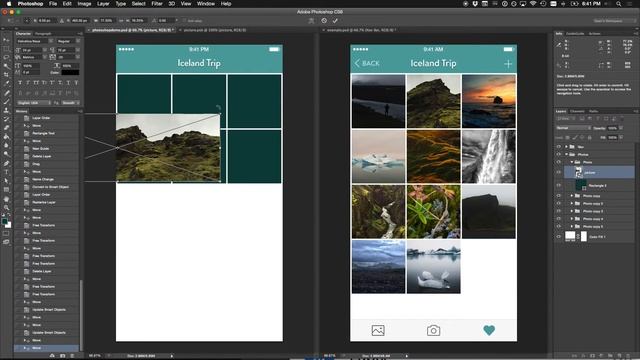The width and height of the screenshot is (640, 360).
Task: Open the font style Regular dropdown
Action: pyautogui.click(x=68, y=41)
